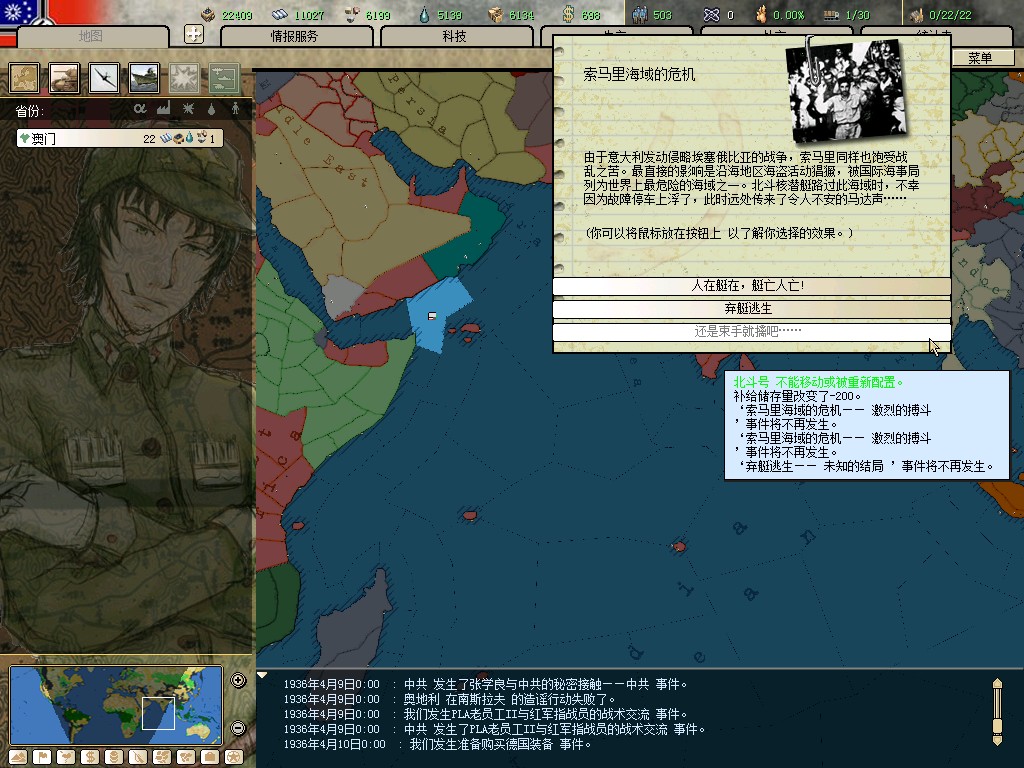The width and height of the screenshot is (1024, 768).
Task: Select diplomatic map mode briefcase icon
Action: [210, 758]
